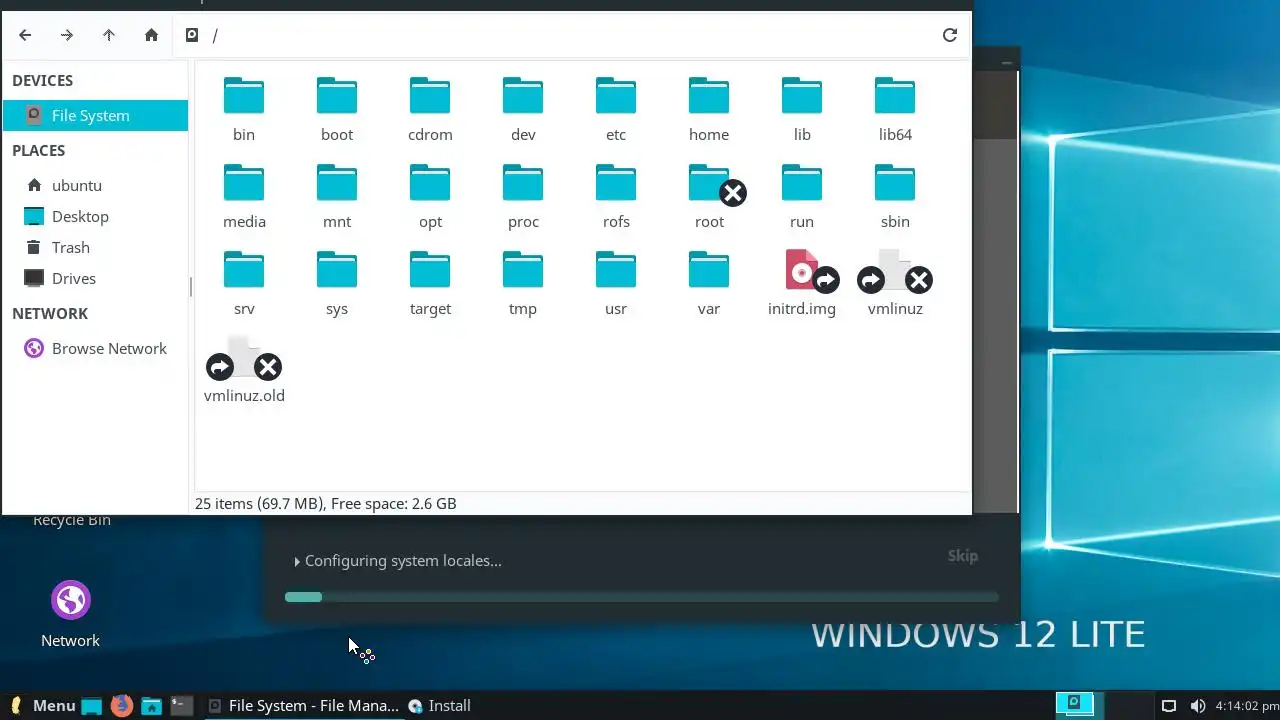
Task: Navigate up to parent folder
Action: [x=109, y=35]
